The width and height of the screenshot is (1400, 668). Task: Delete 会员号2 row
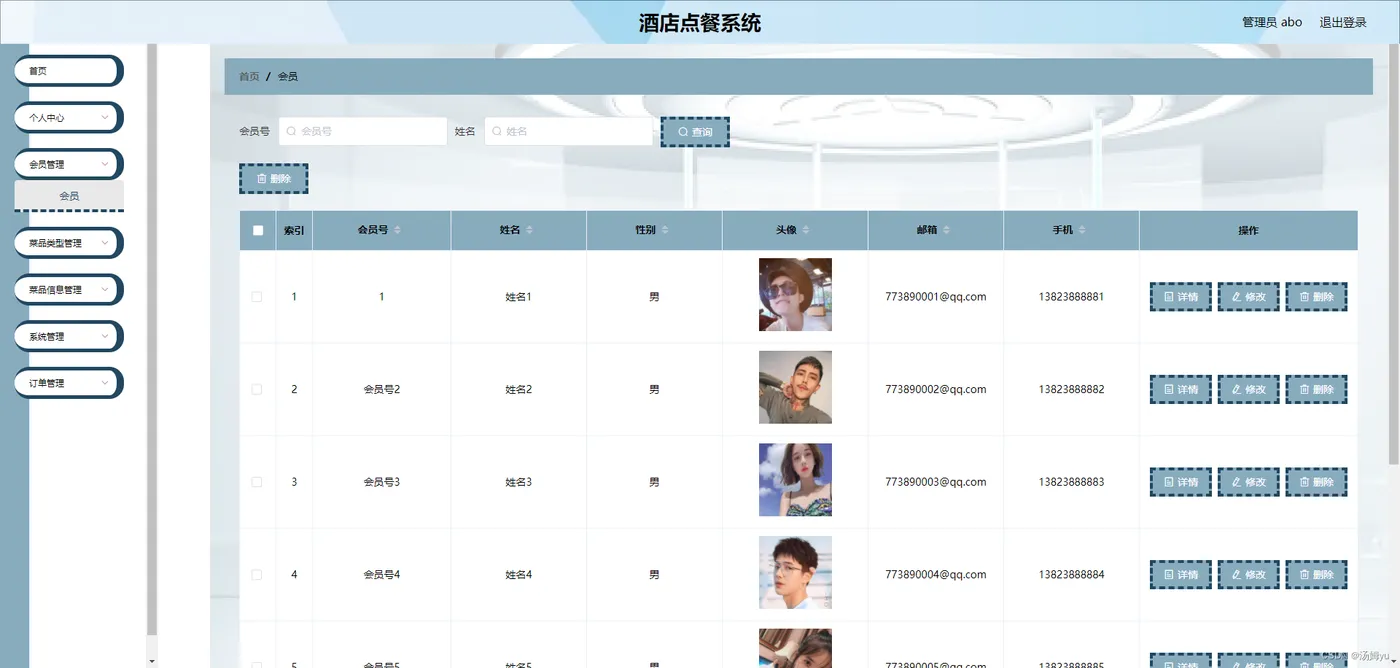[x=1316, y=389]
